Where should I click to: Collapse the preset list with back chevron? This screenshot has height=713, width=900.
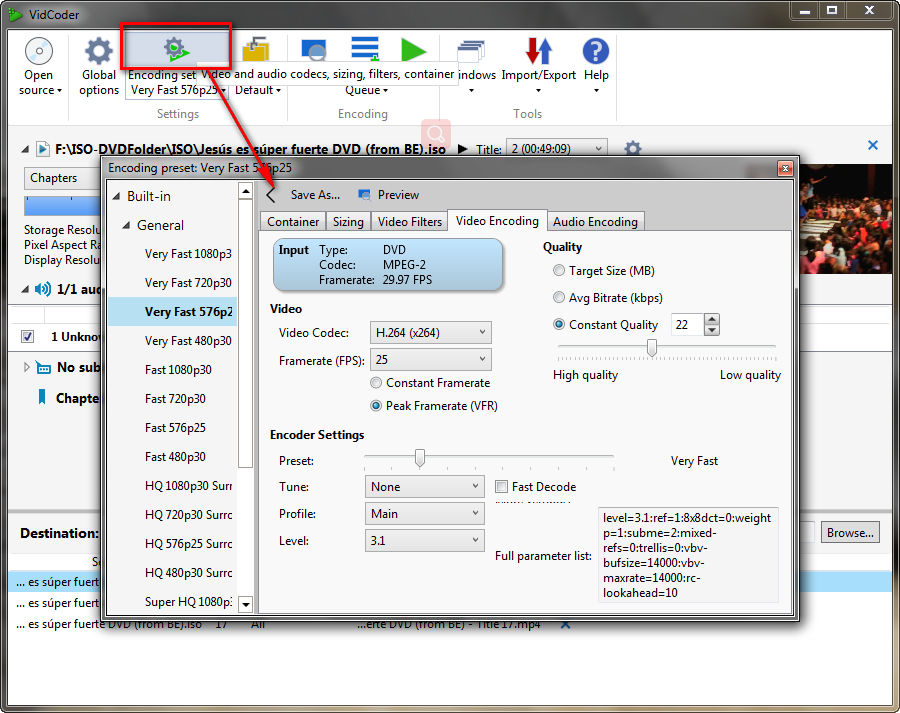coord(271,195)
